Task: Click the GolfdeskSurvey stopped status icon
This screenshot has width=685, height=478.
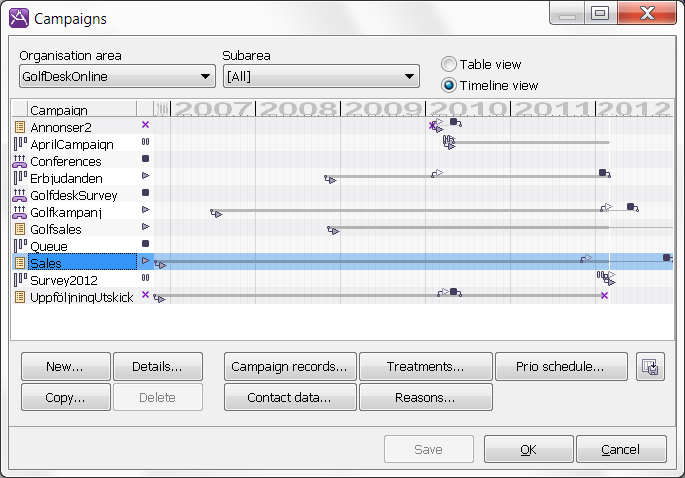Action: (x=145, y=193)
